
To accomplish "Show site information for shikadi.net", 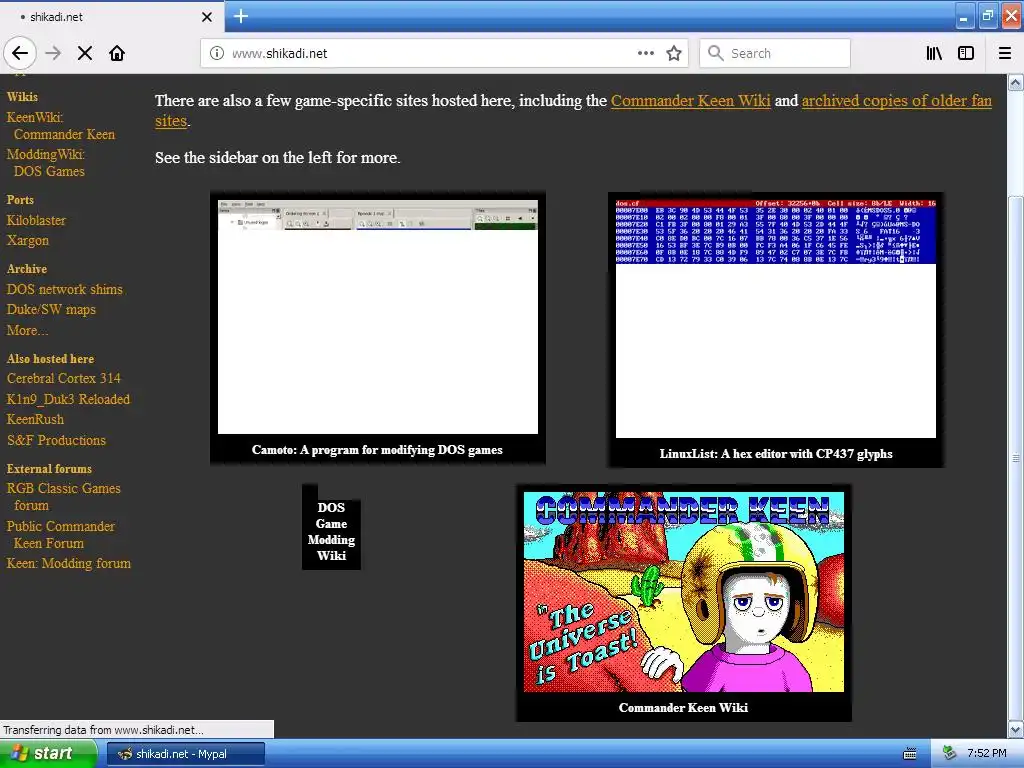I will (x=217, y=54).
